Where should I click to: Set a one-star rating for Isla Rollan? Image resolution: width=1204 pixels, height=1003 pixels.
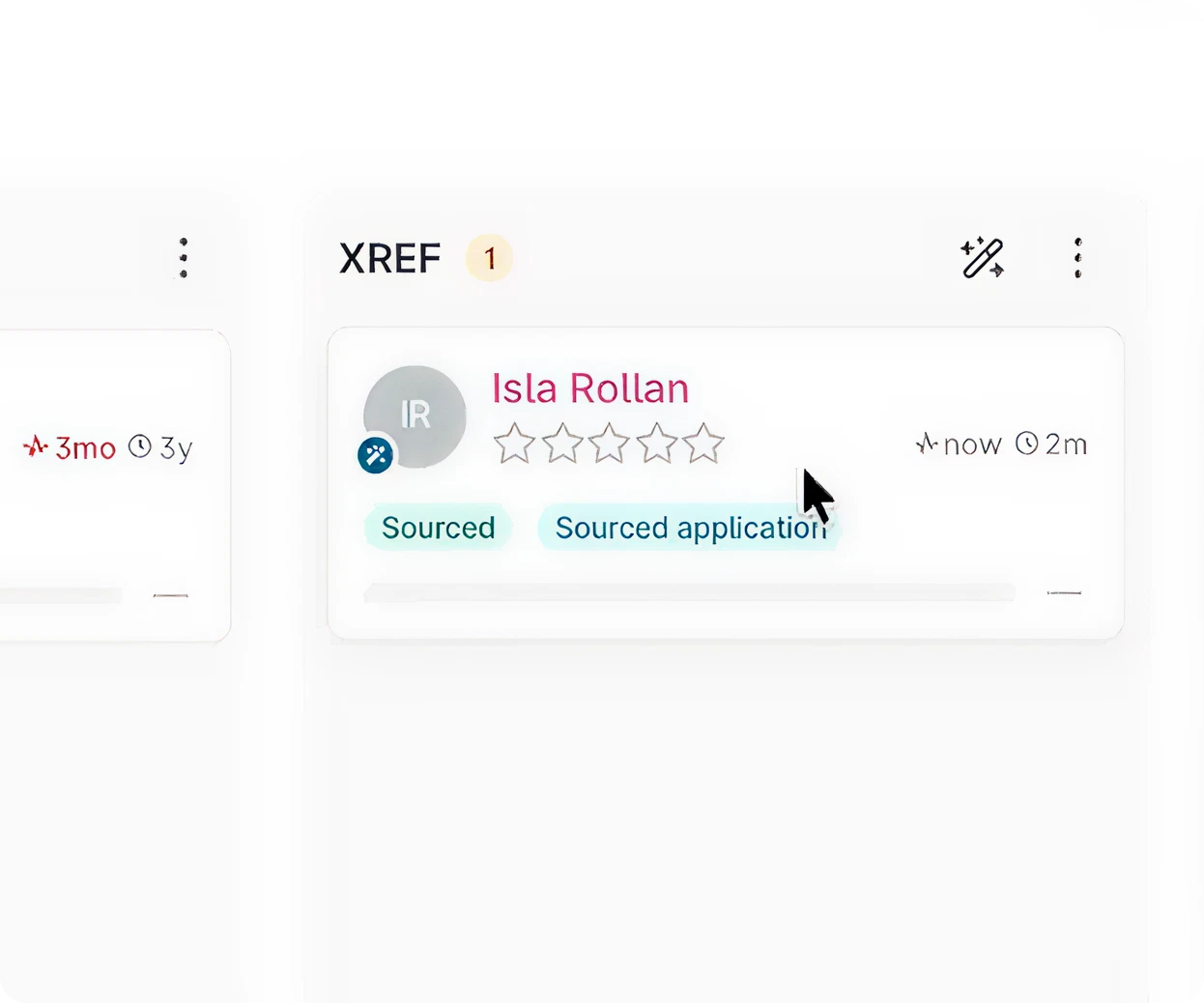click(514, 444)
